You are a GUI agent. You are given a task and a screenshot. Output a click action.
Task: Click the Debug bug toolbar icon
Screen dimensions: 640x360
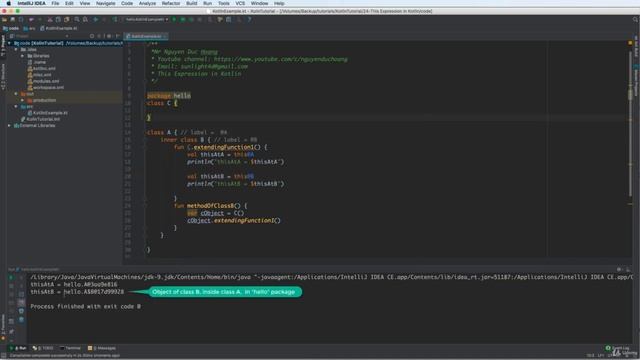(x=183, y=19)
